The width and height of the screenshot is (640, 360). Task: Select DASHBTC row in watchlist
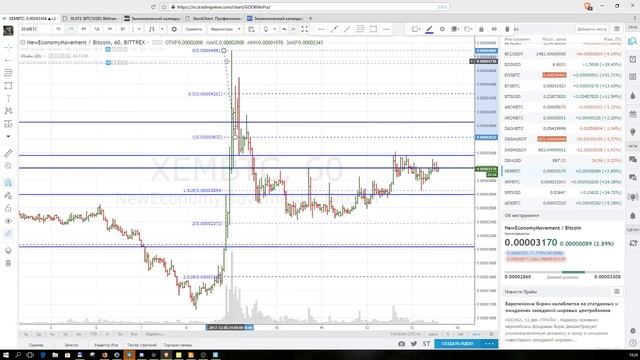(x=562, y=129)
